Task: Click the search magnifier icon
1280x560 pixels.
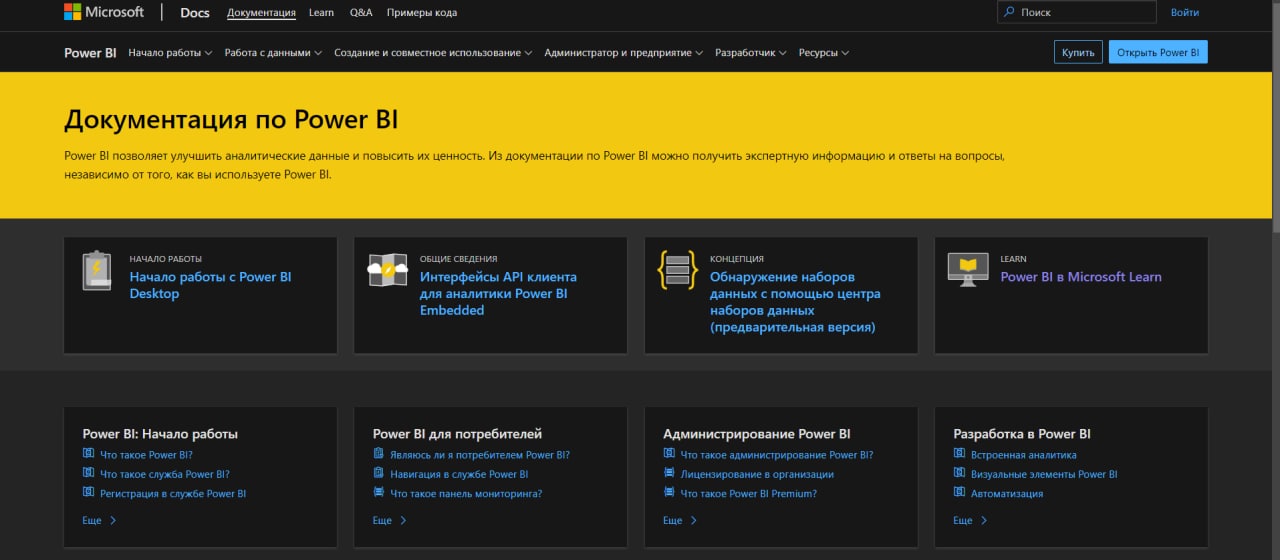Action: click(1009, 12)
